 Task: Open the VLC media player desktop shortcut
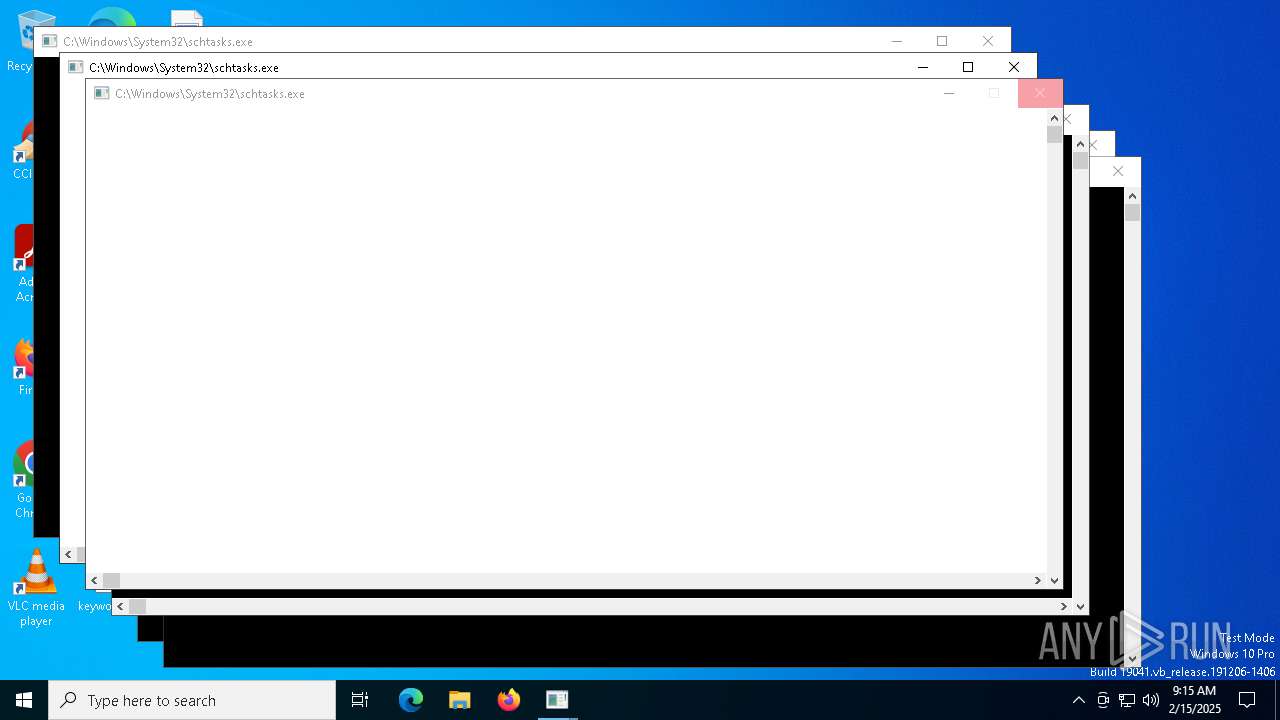pos(36,588)
